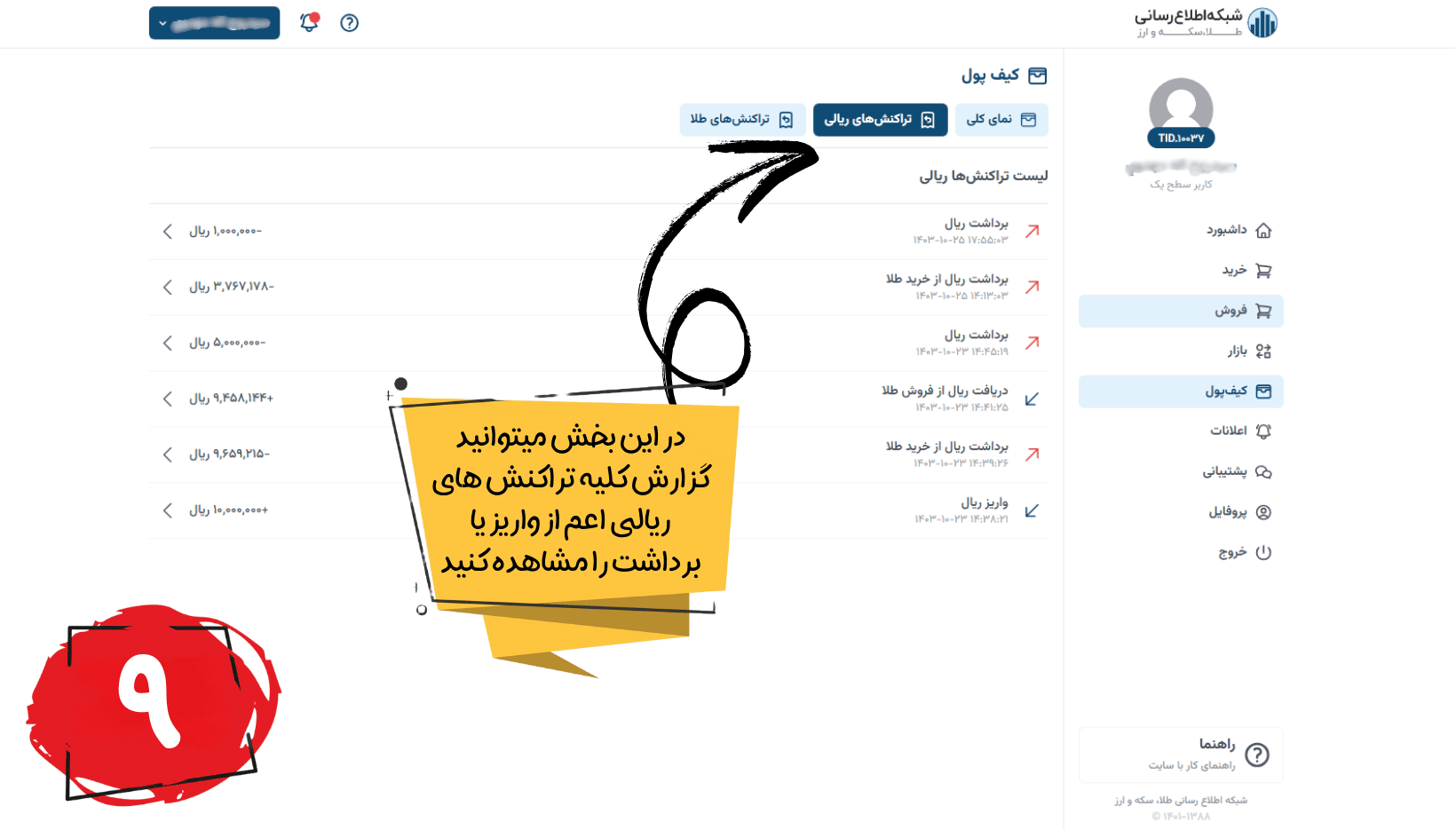Screen dimensions: 1456x830
Task: Open the account dropdown in top bar
Action: (x=214, y=23)
